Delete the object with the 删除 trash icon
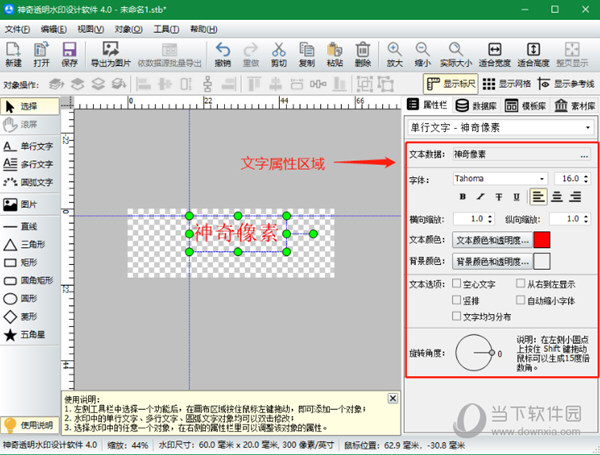Image resolution: width=600 pixels, height=455 pixels. pos(362,54)
